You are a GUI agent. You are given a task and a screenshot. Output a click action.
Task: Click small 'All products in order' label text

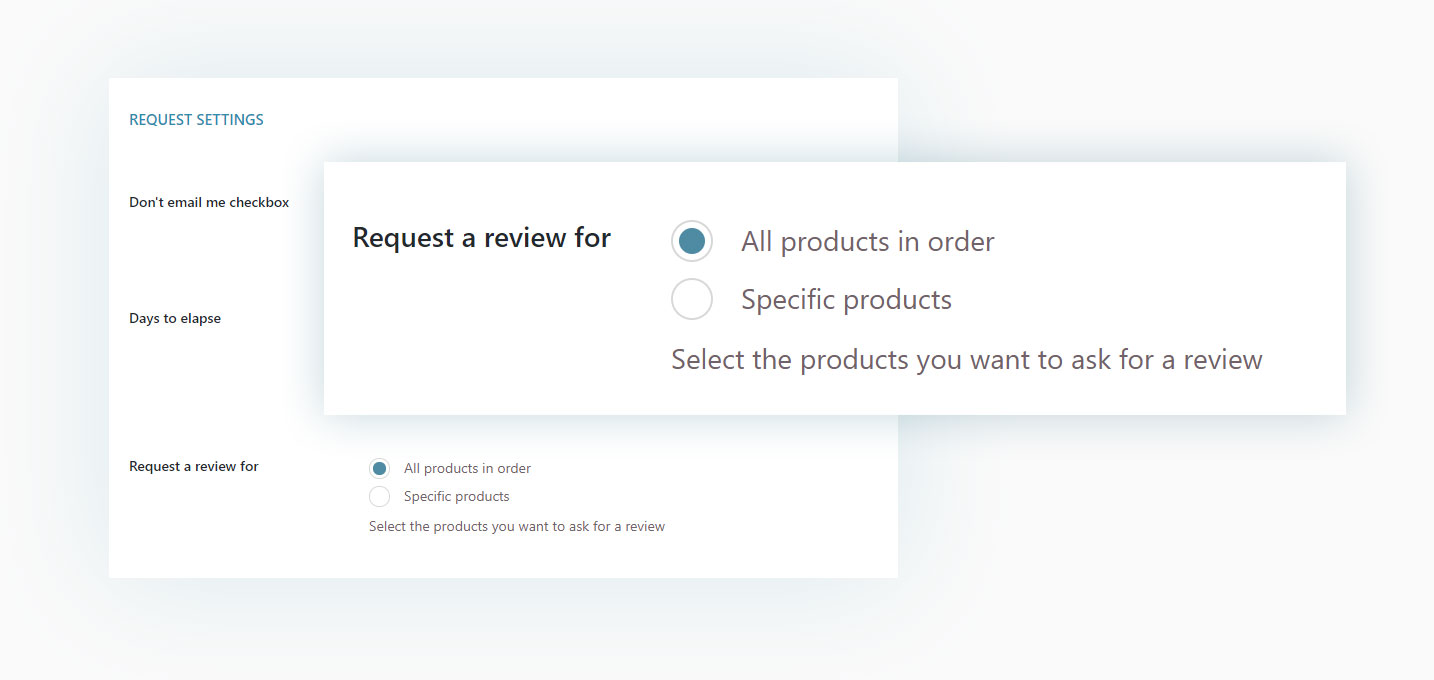point(467,468)
